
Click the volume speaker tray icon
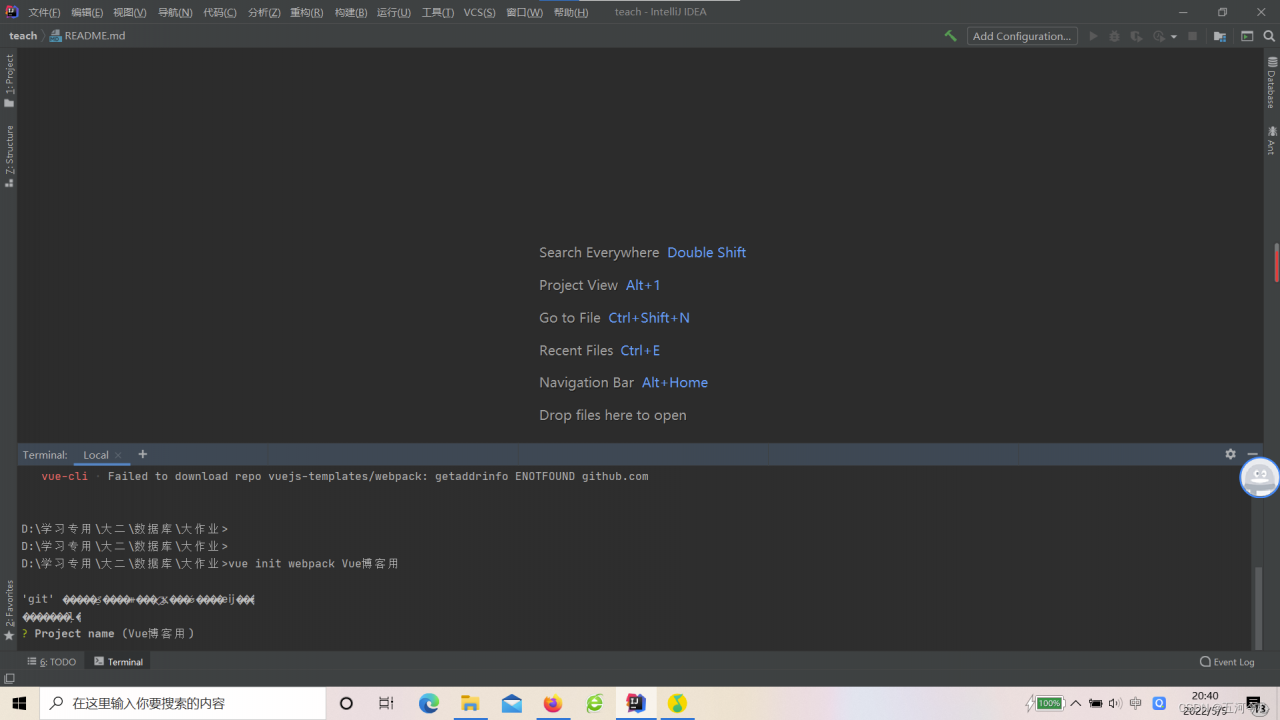coord(1116,703)
